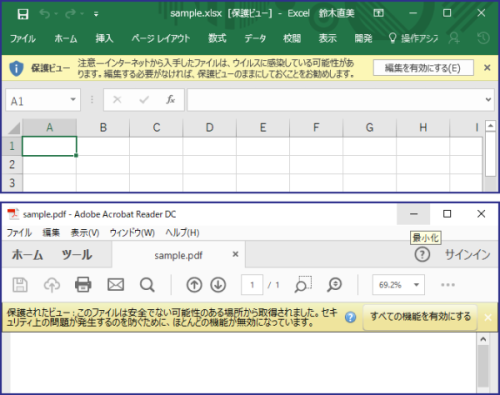Click the insert function fx icon
The height and width of the screenshot is (395, 500).
pos(170,100)
